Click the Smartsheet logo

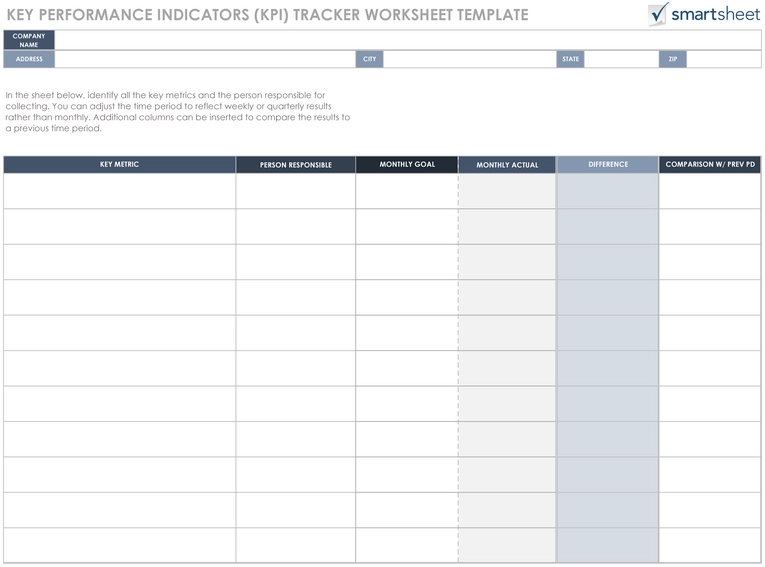pos(704,14)
